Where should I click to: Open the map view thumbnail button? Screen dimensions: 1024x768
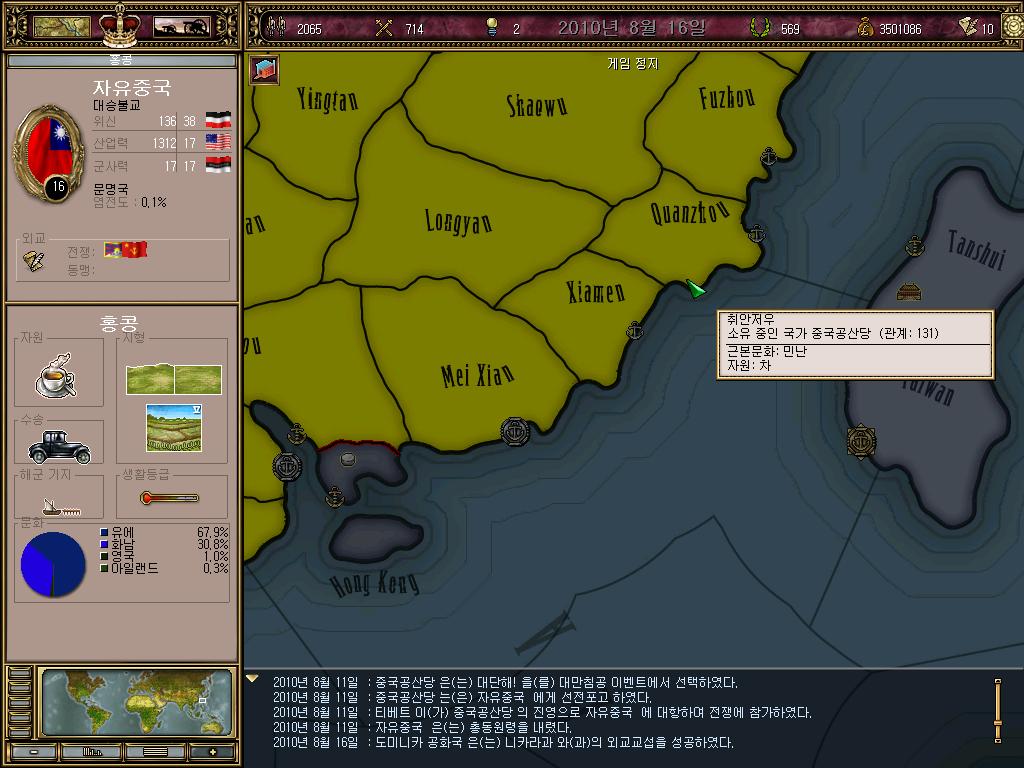tap(61, 27)
